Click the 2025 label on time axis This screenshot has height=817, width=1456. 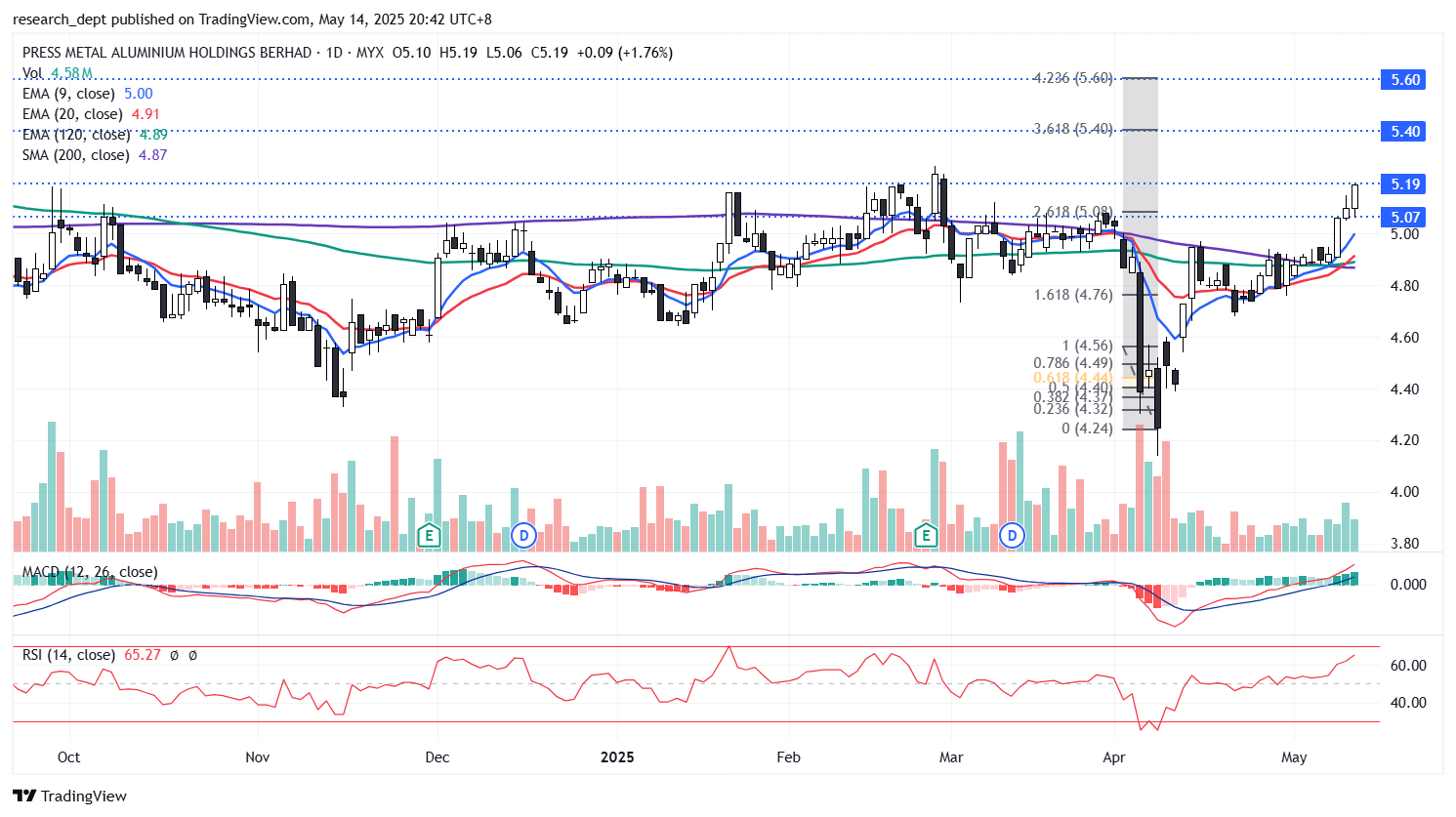point(617,757)
